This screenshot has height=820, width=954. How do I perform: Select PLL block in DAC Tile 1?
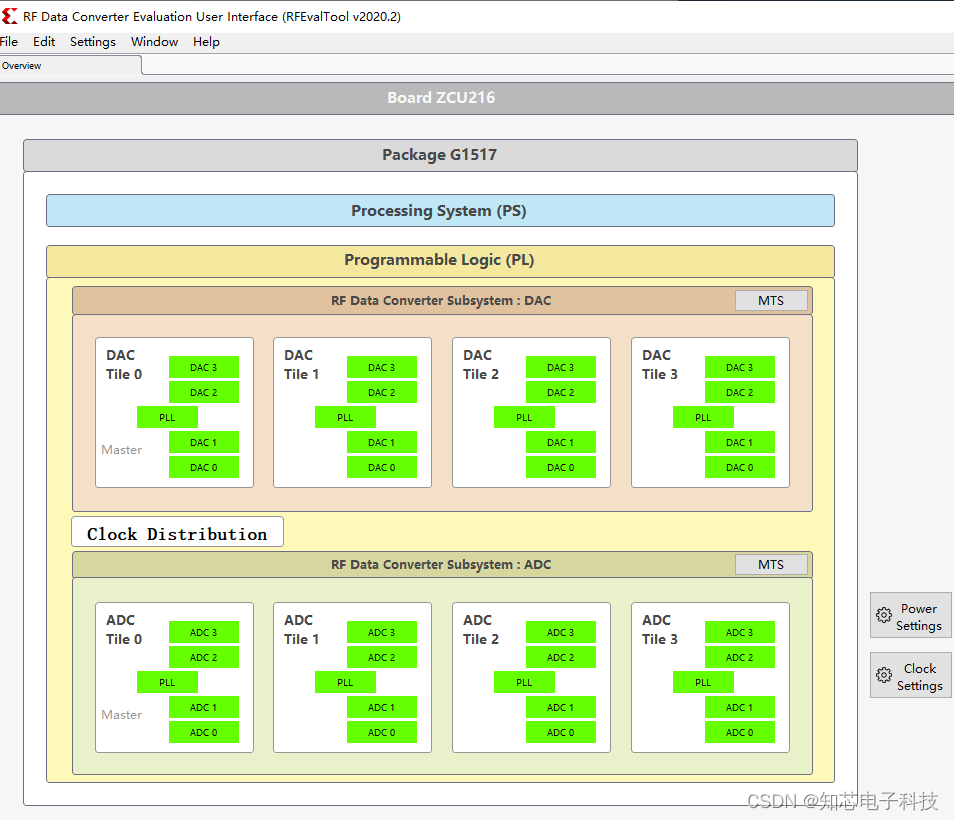pos(345,417)
